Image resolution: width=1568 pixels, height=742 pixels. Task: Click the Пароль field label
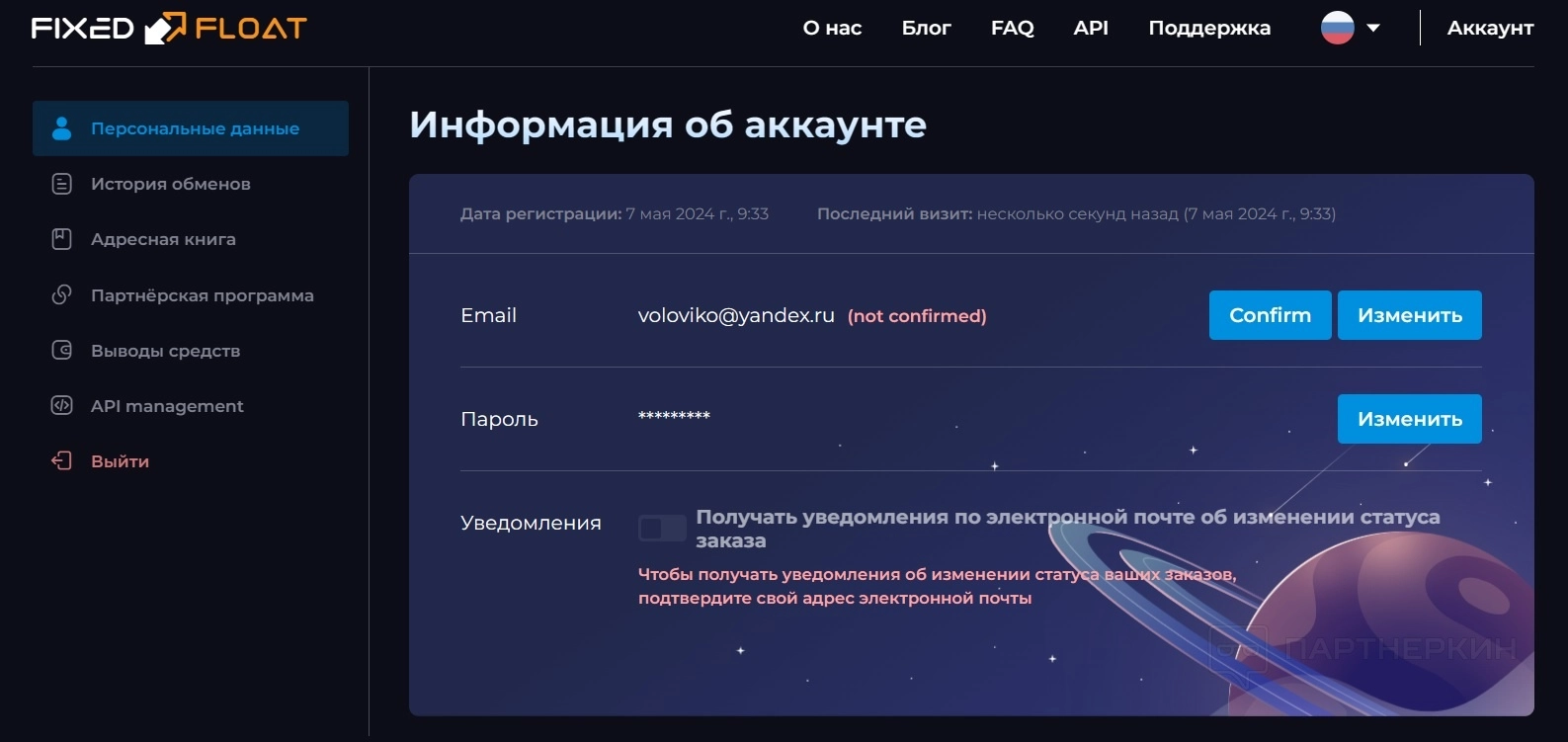pos(499,419)
